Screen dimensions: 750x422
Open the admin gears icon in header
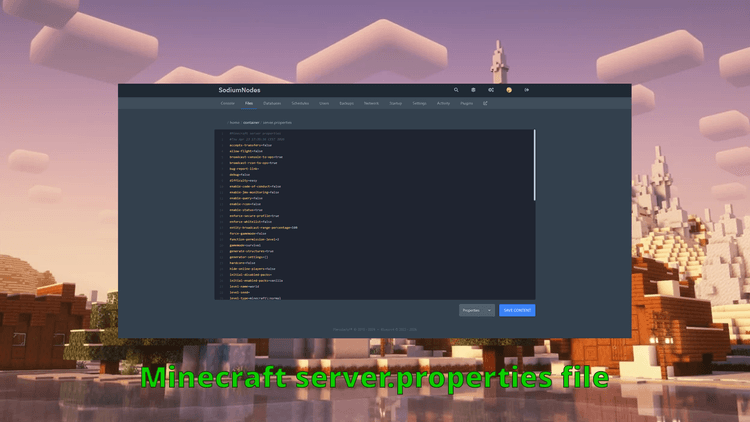(491, 90)
